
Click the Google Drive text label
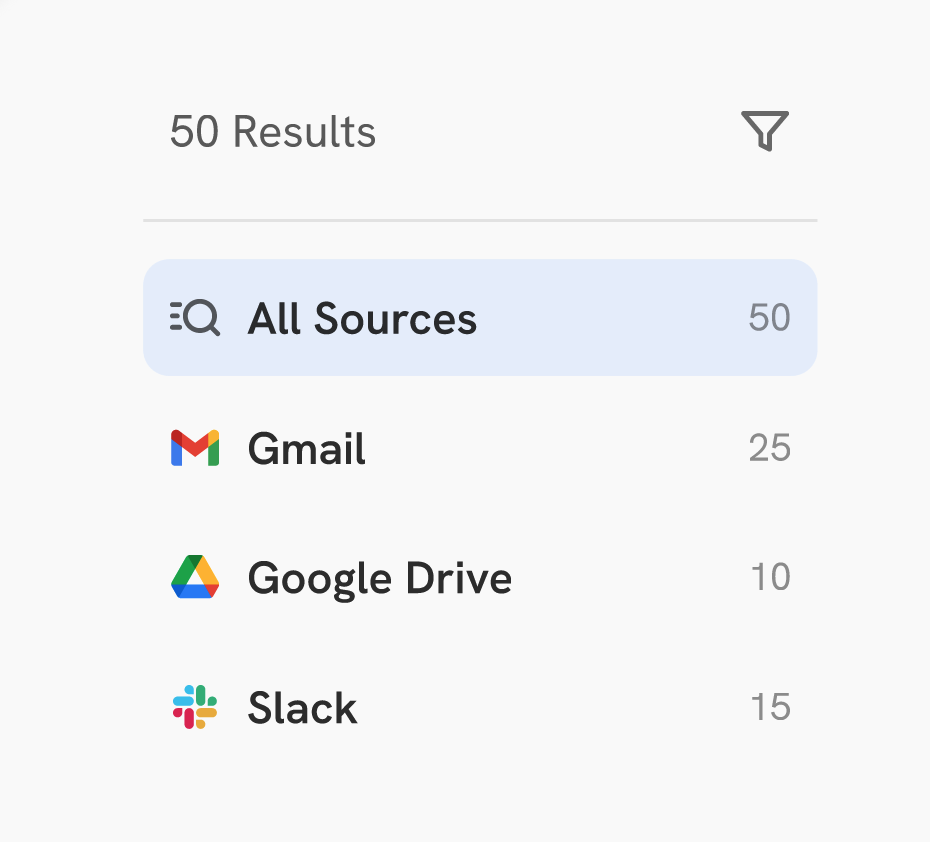(x=380, y=578)
